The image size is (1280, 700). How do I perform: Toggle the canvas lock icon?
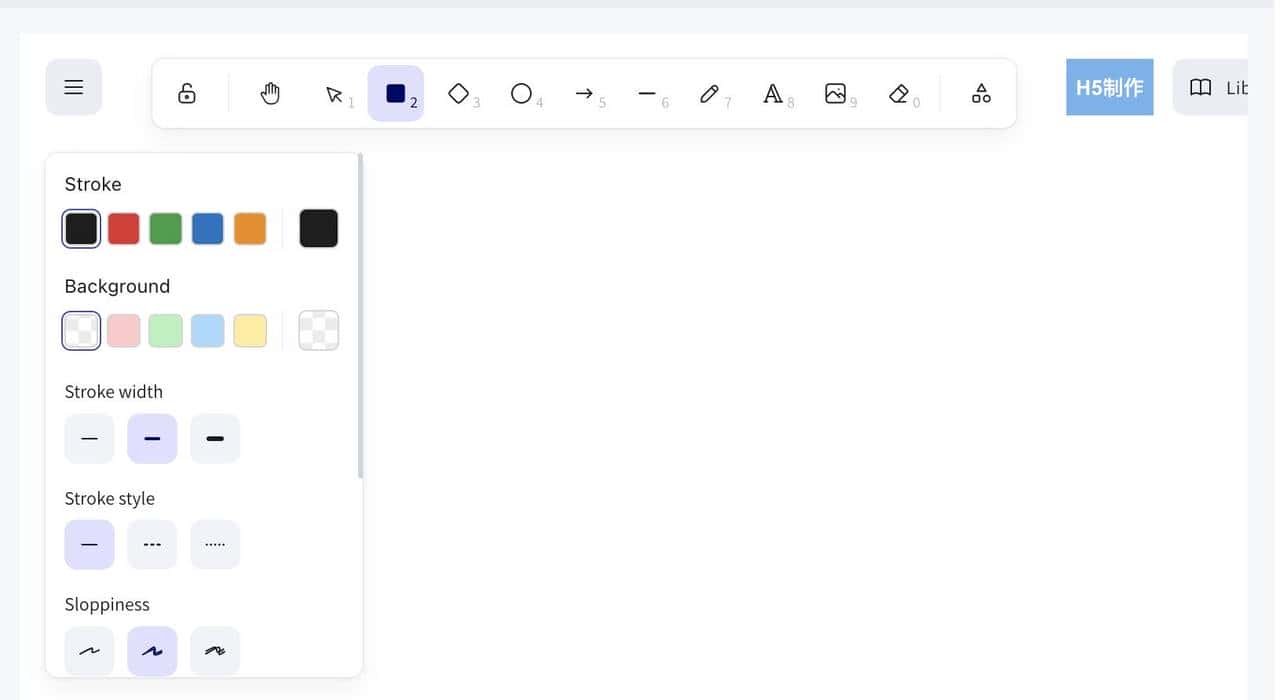point(186,91)
